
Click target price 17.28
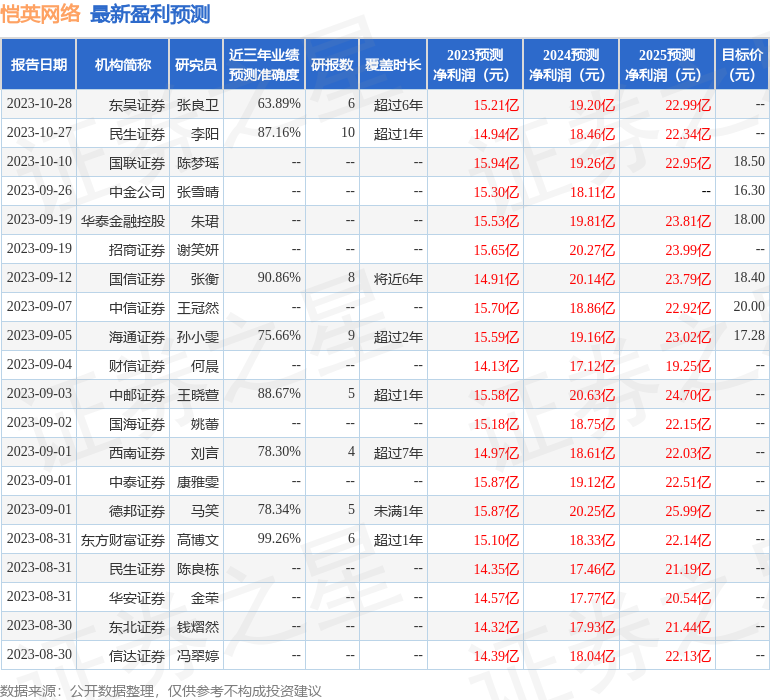[x=749, y=336]
